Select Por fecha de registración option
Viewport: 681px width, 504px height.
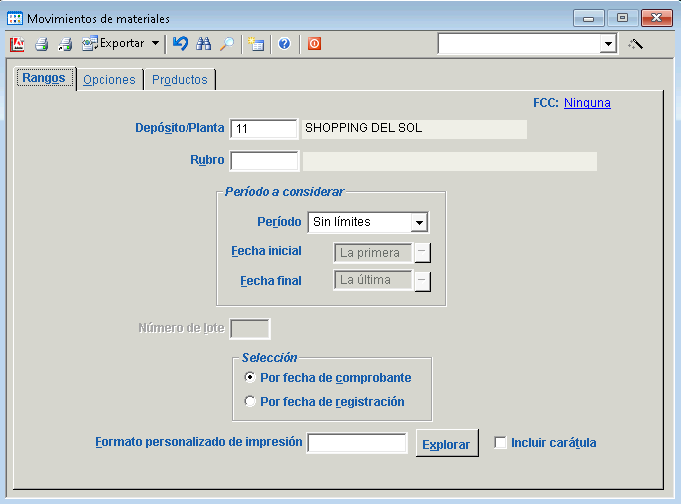pyautogui.click(x=250, y=402)
